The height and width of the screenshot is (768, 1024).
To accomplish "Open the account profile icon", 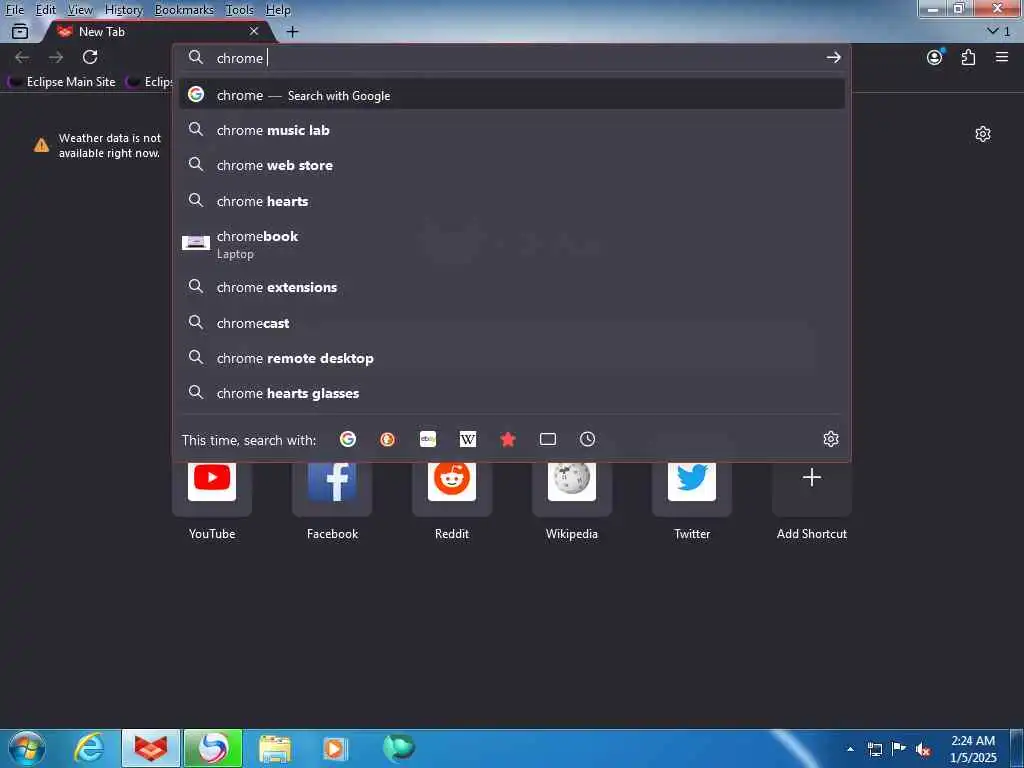I will coord(935,57).
